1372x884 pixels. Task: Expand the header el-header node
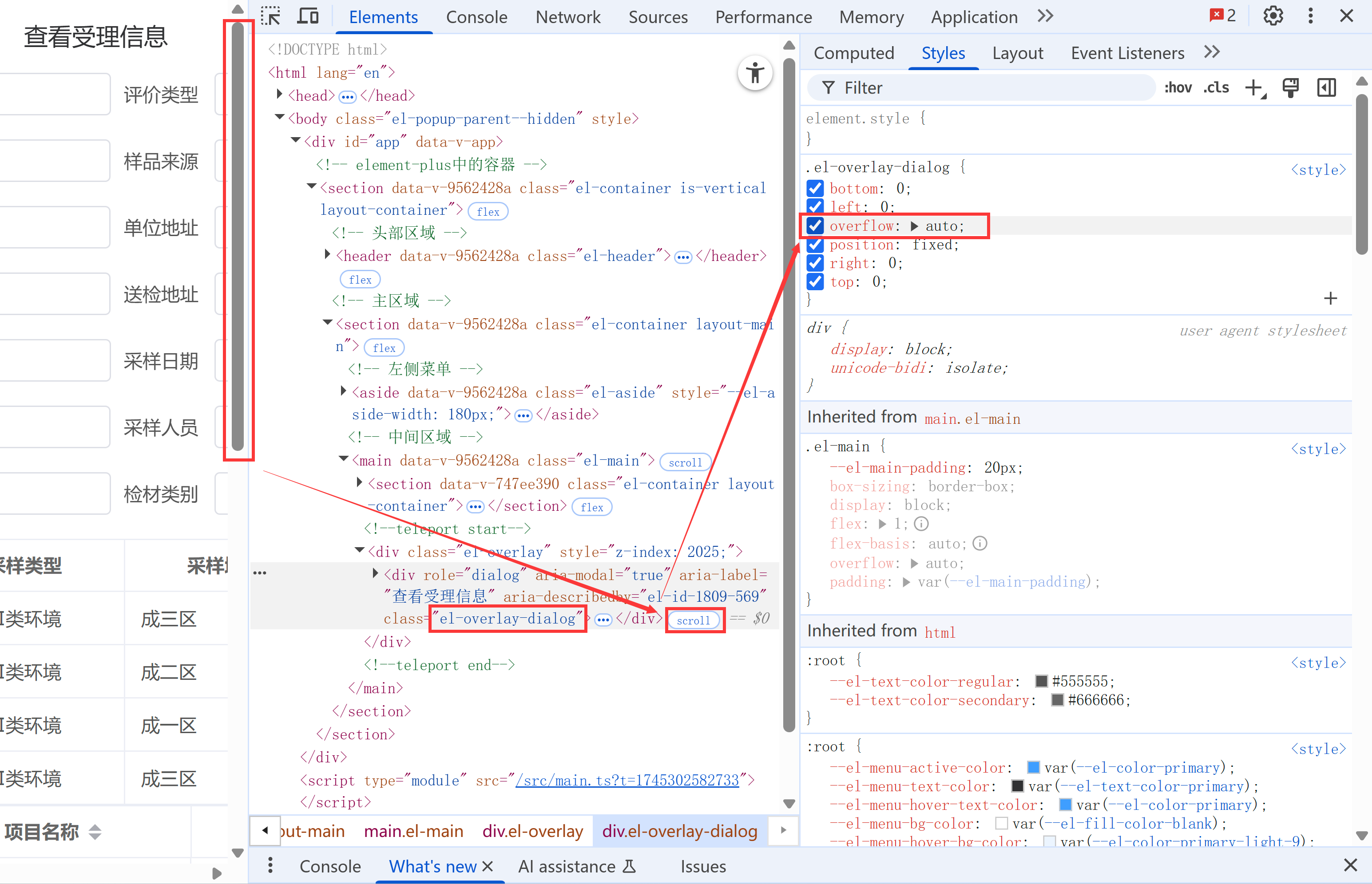pos(327,254)
